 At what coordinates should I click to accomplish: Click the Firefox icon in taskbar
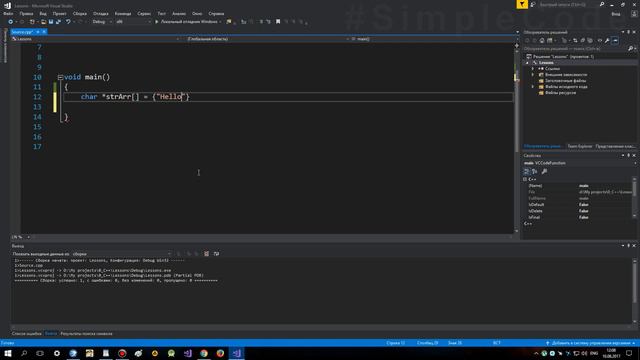[x=220, y=353]
